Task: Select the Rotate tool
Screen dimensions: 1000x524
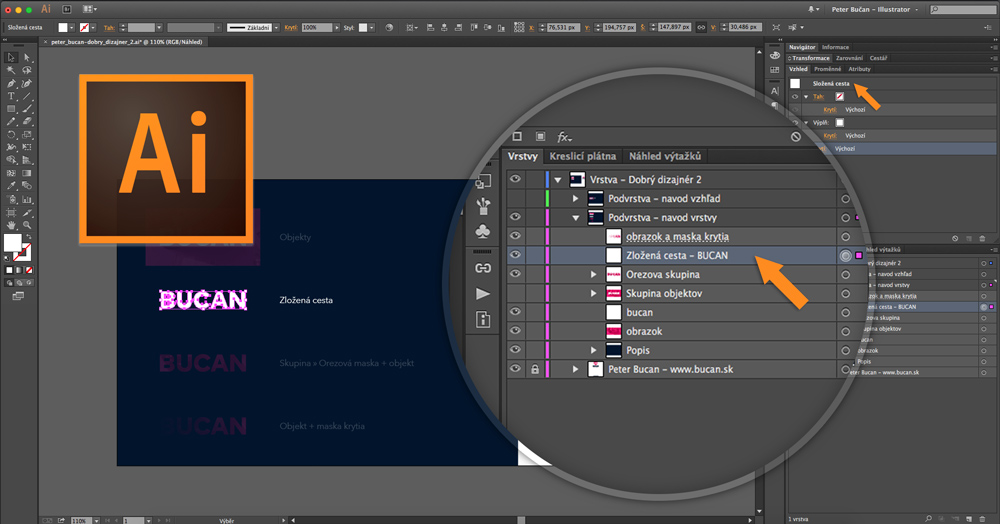Action: [11, 135]
